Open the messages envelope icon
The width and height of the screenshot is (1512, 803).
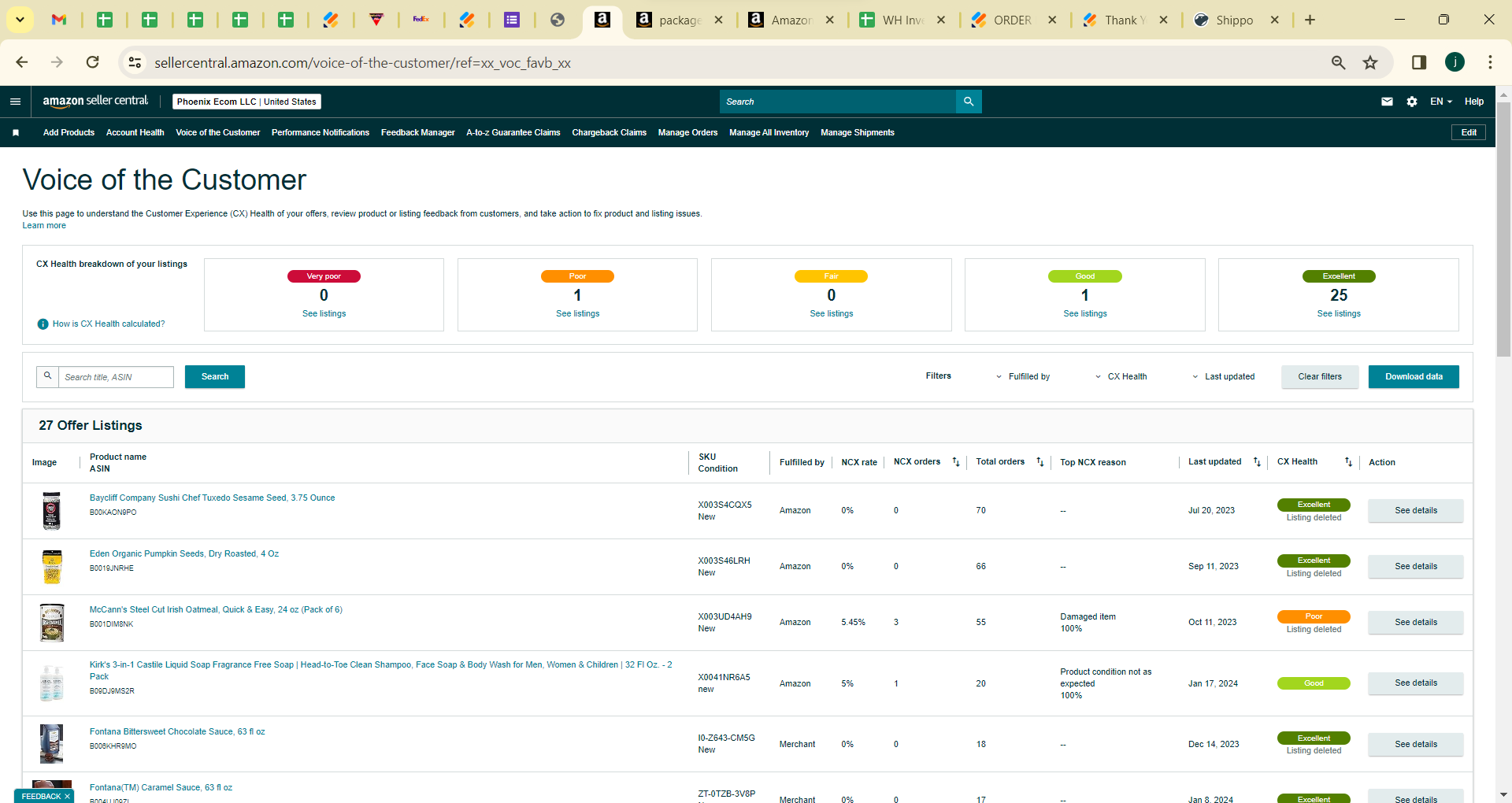pos(1387,102)
